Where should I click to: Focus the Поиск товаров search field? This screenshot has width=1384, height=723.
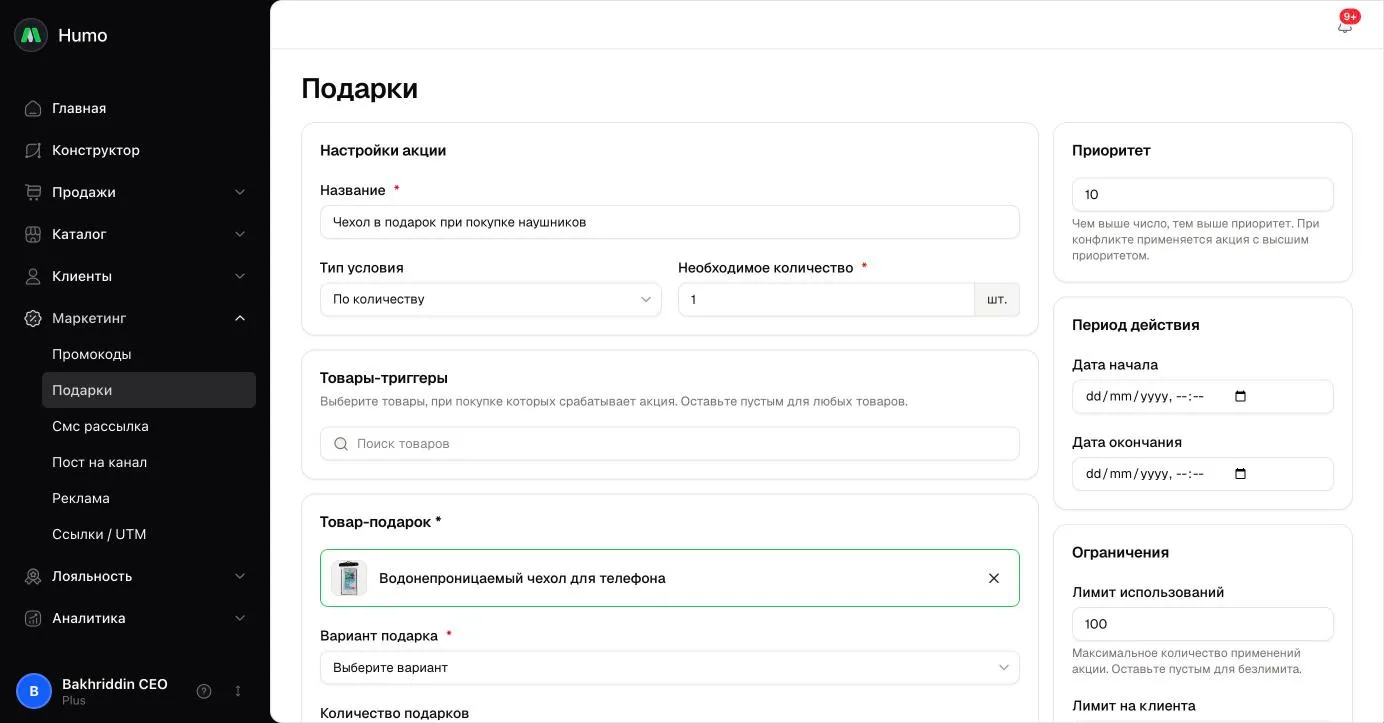coord(670,444)
